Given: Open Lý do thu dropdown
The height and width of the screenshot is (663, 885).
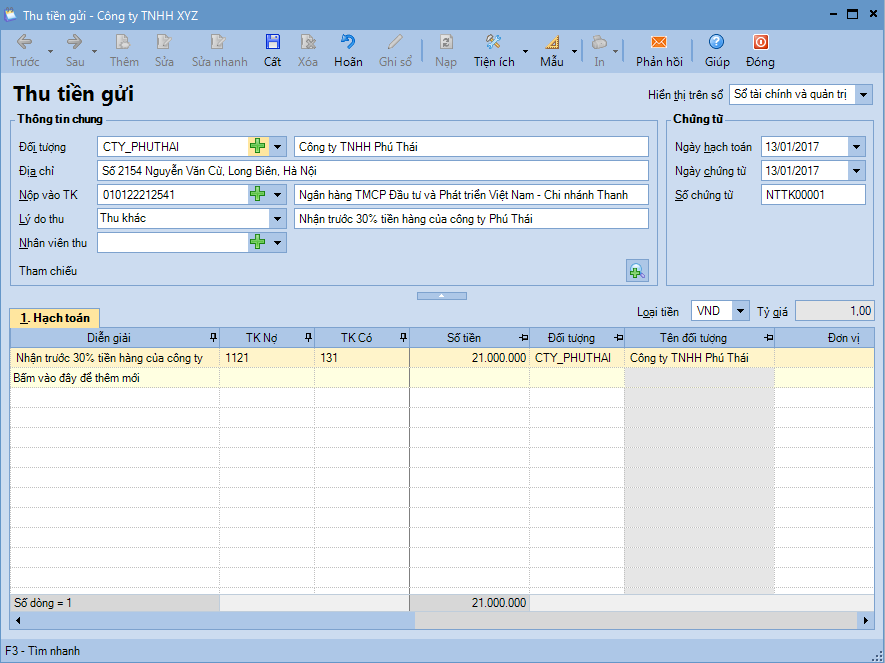Looking at the screenshot, I should coord(277,218).
